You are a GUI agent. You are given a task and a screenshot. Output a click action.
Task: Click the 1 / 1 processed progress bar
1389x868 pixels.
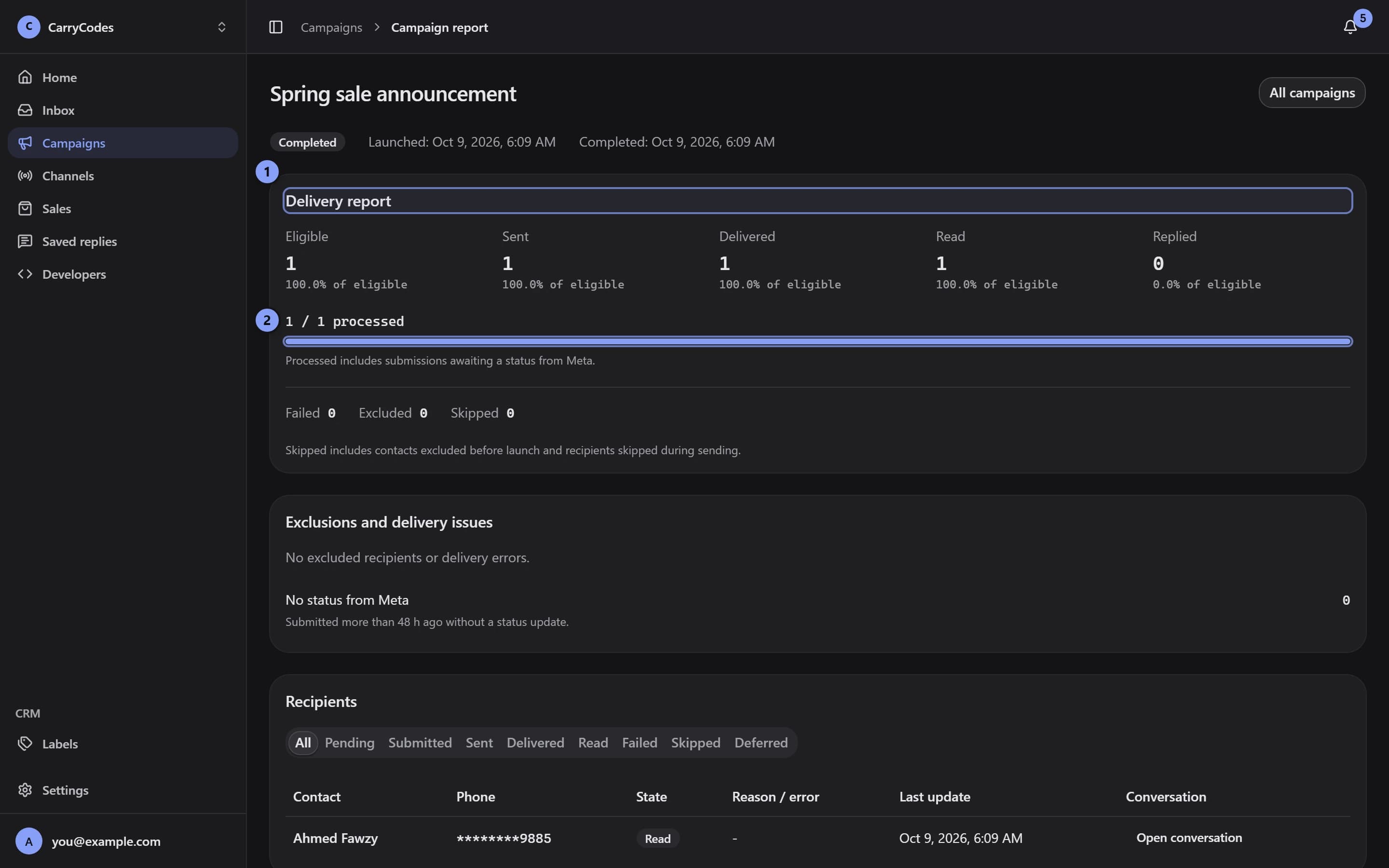click(818, 341)
